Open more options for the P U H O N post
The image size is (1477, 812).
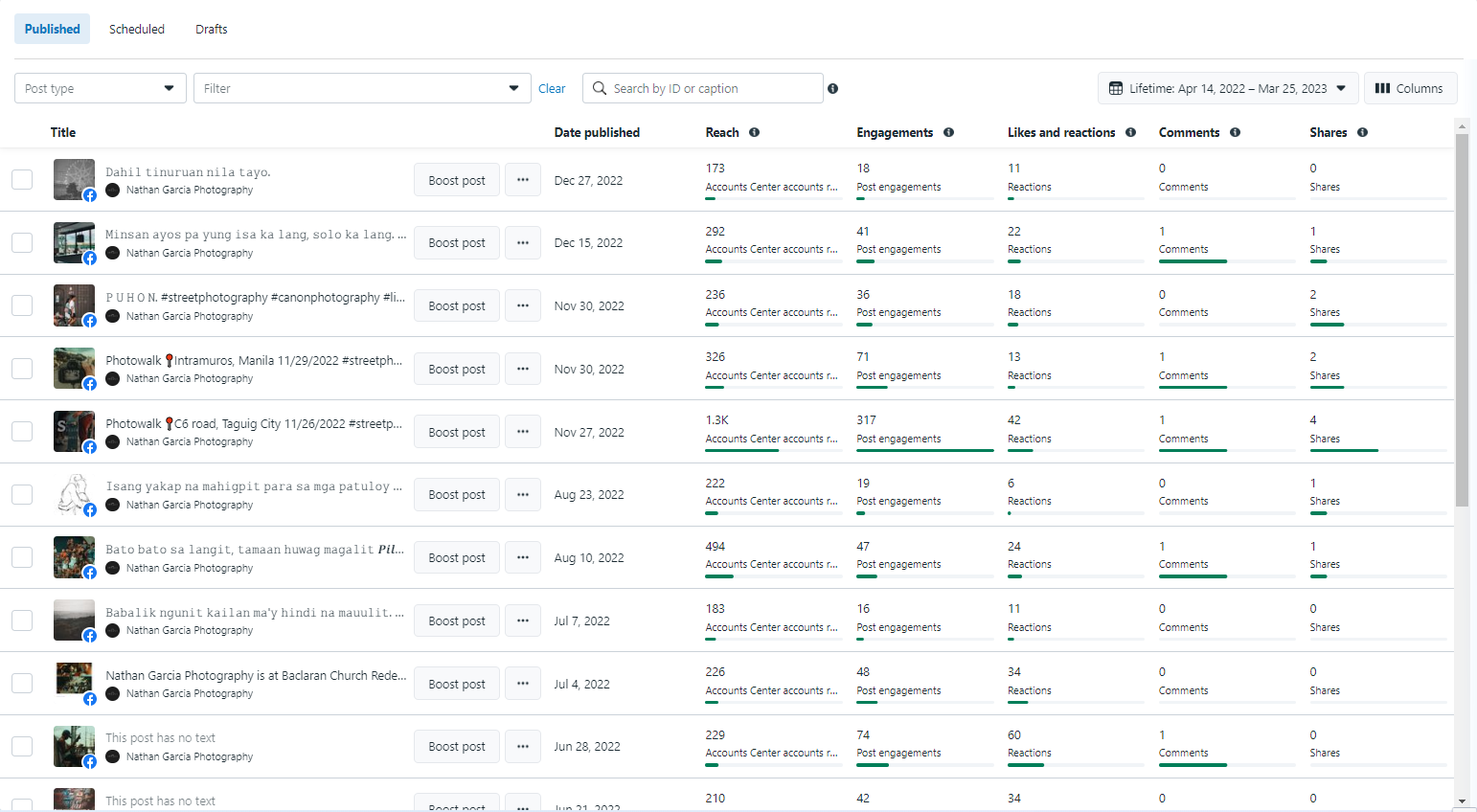523,305
